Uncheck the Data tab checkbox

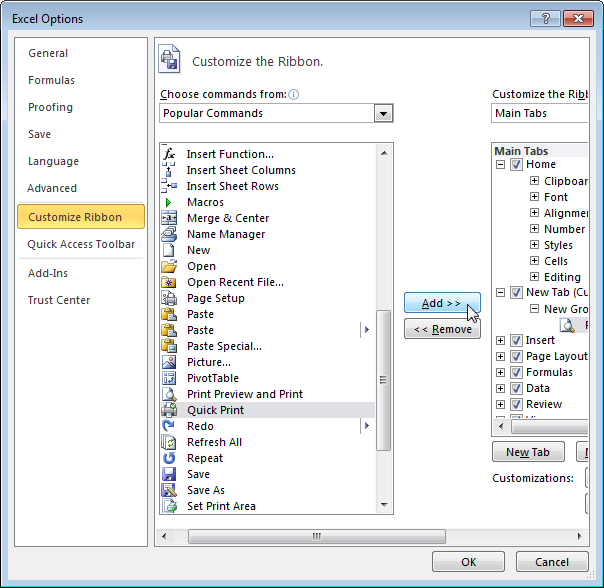pos(516,388)
